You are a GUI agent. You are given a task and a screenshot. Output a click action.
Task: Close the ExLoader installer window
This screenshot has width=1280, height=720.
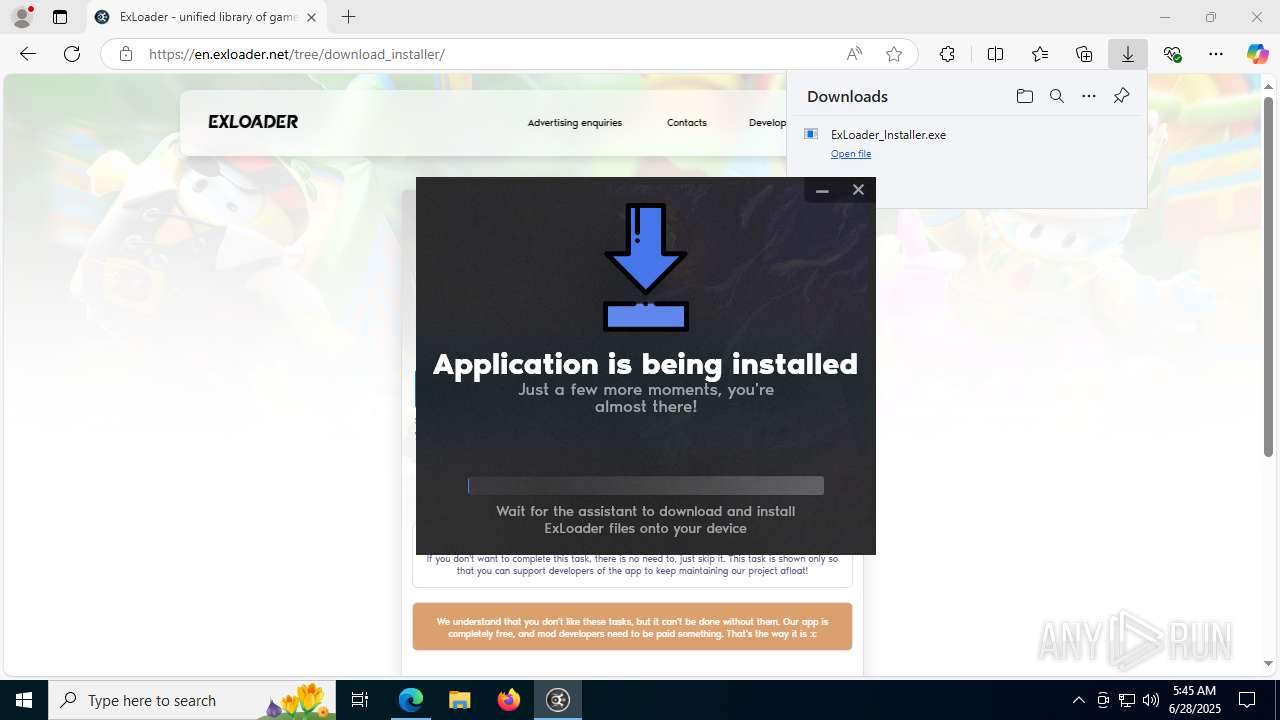pos(858,190)
